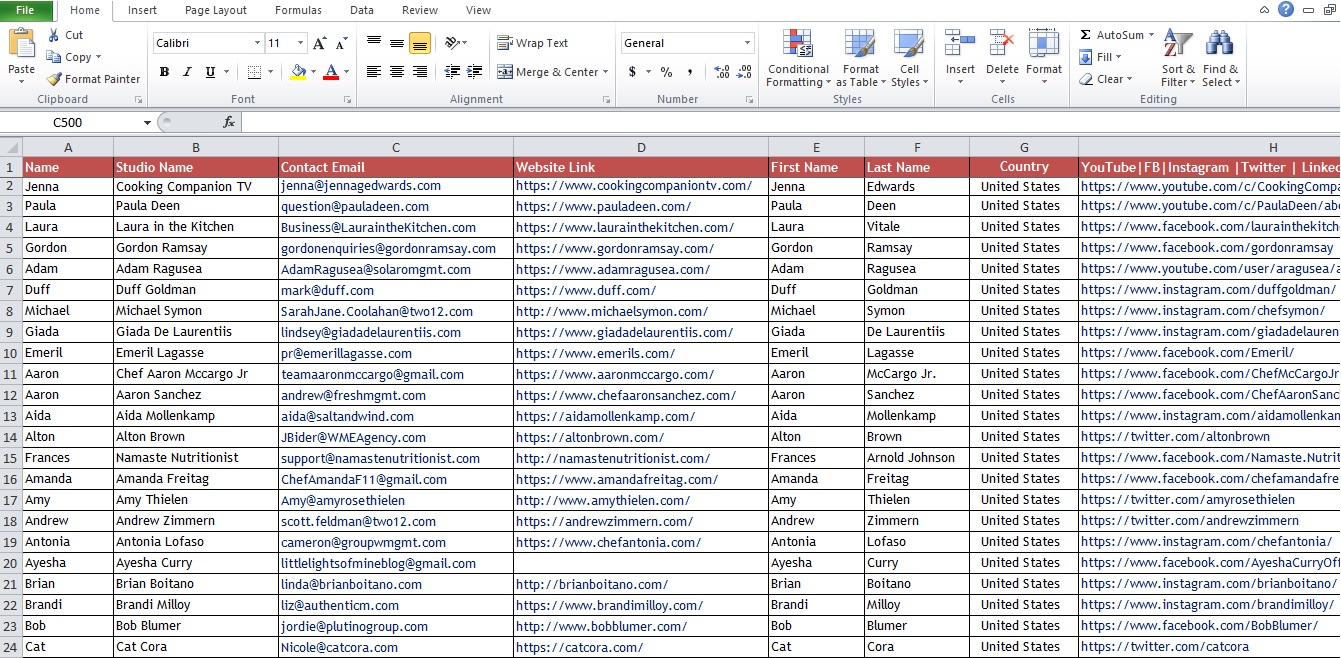Open the File tab
1341x658 pixels.
(x=26, y=10)
